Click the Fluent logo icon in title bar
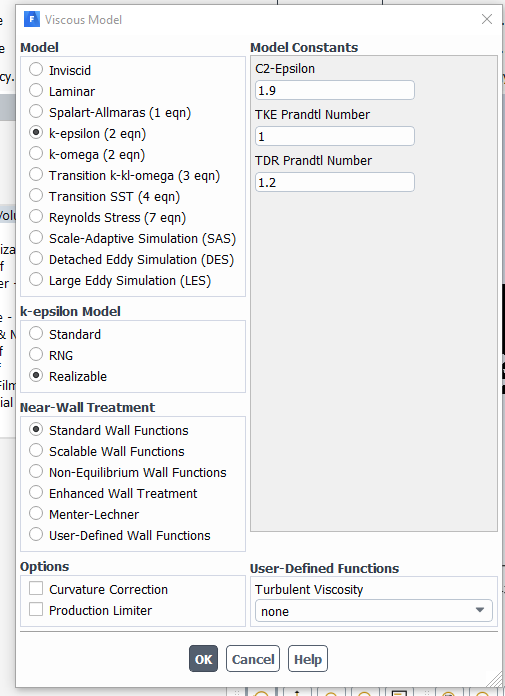The image size is (505, 696). 32,20
